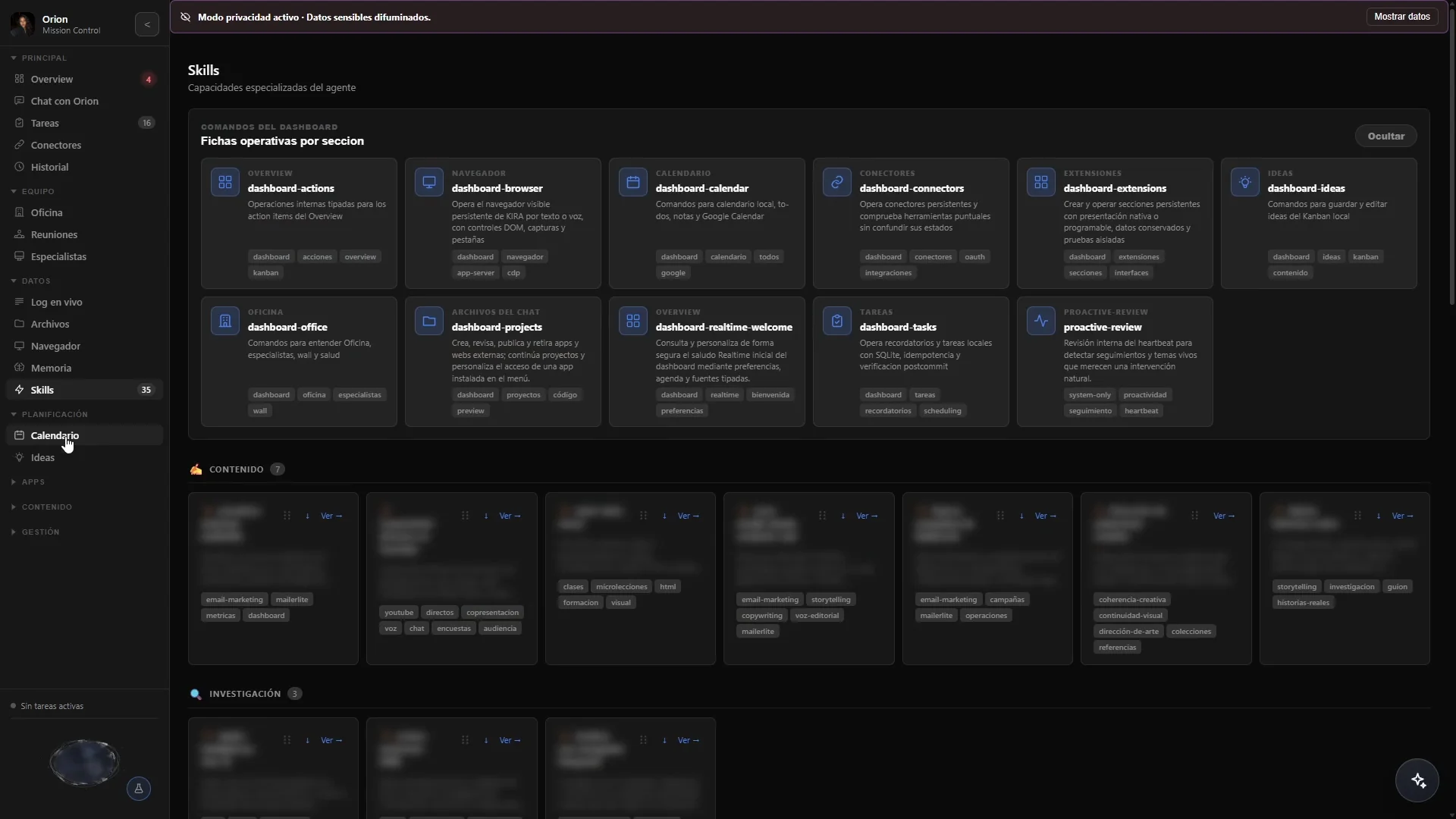Collapse the sidebar with the chevron button
The height and width of the screenshot is (819, 1456).
[x=147, y=24]
